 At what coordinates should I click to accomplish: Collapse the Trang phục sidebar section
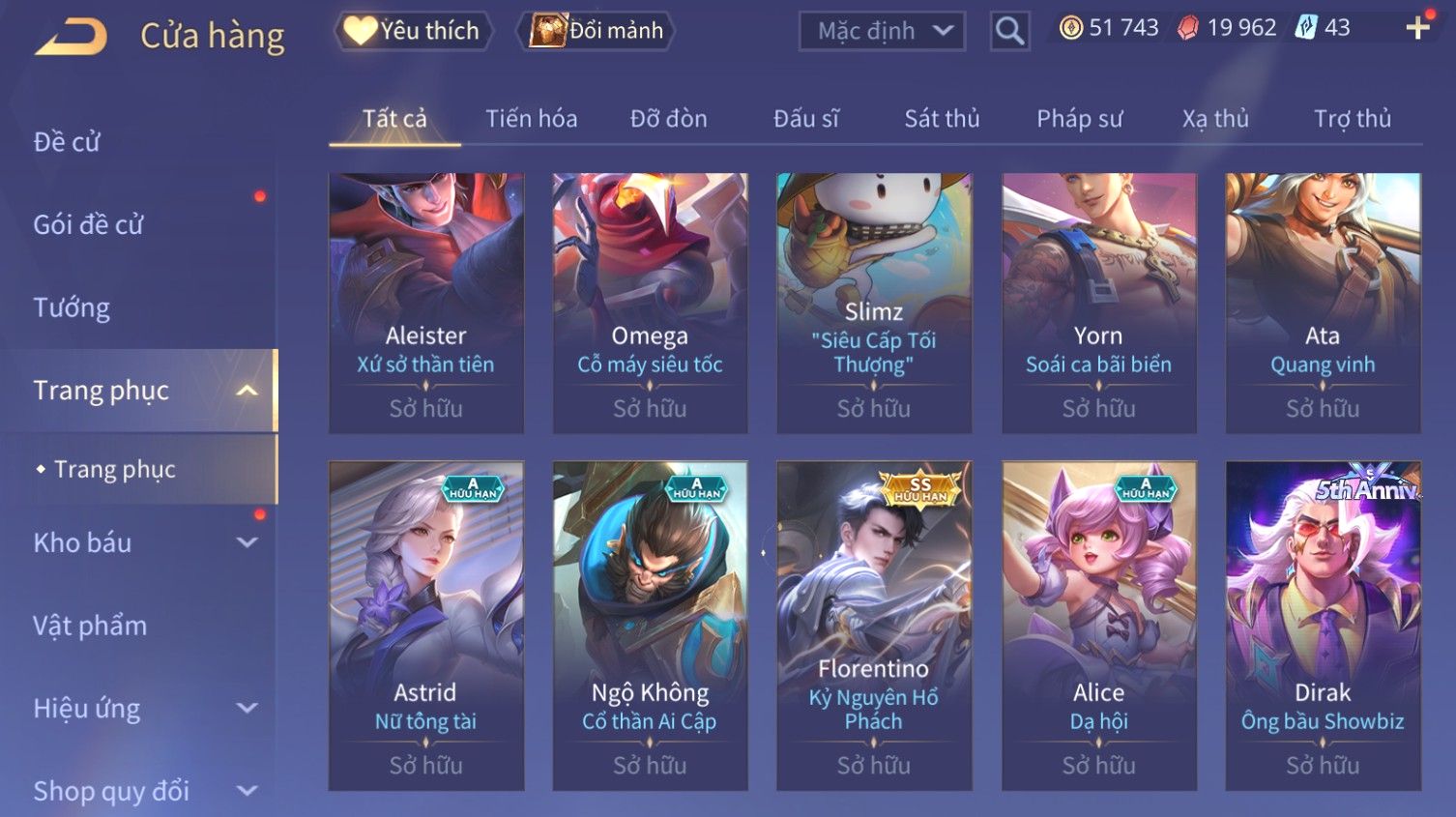pos(248,391)
